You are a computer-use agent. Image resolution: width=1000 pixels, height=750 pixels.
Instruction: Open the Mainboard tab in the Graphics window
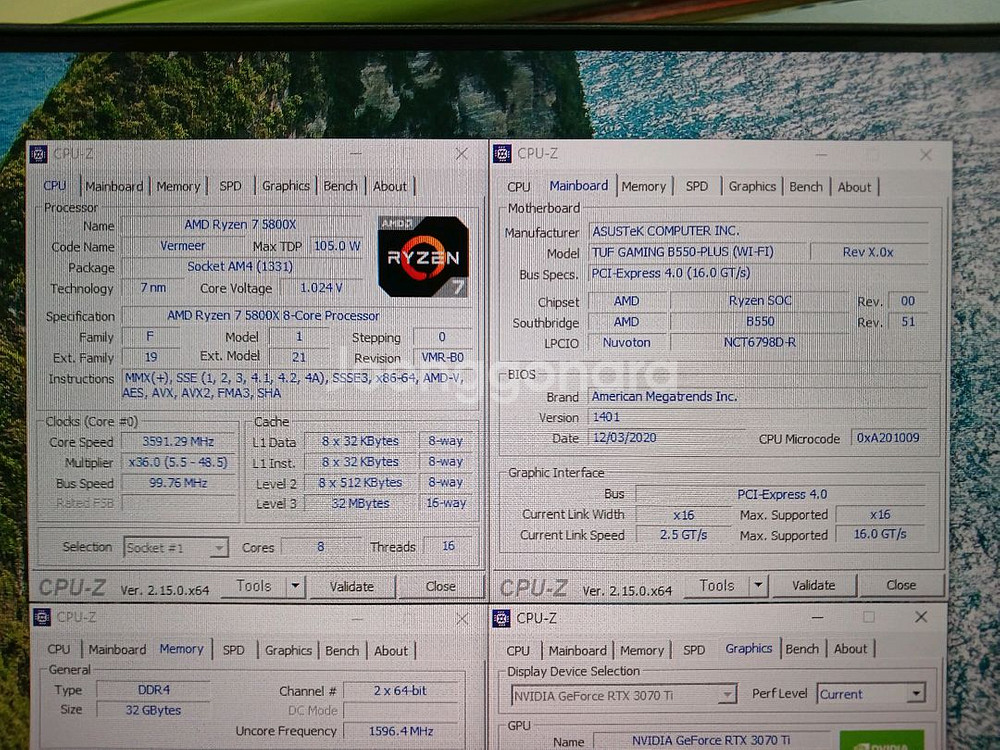[577, 651]
